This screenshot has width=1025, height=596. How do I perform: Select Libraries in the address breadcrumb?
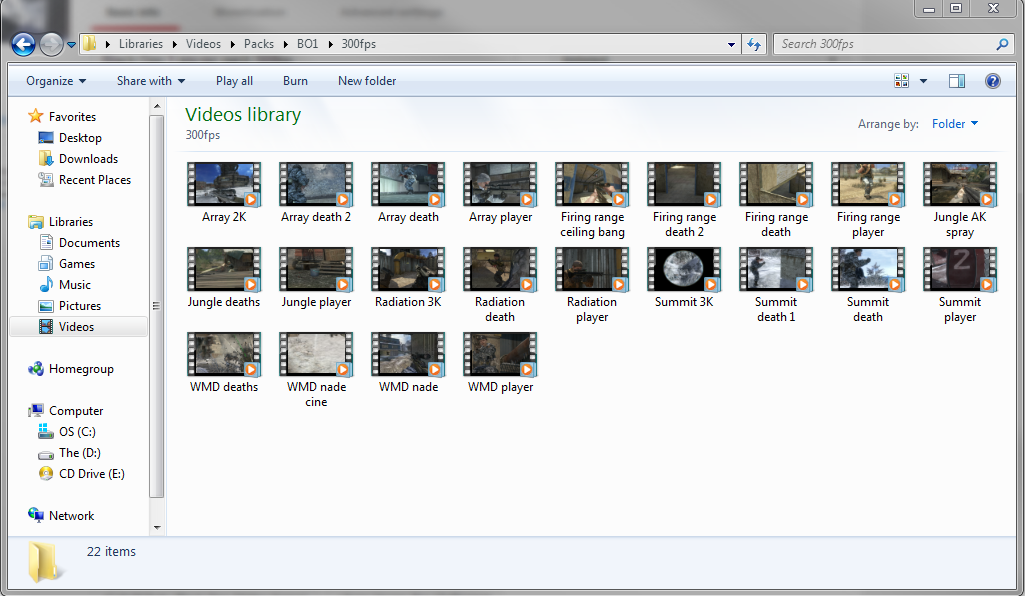click(x=141, y=44)
